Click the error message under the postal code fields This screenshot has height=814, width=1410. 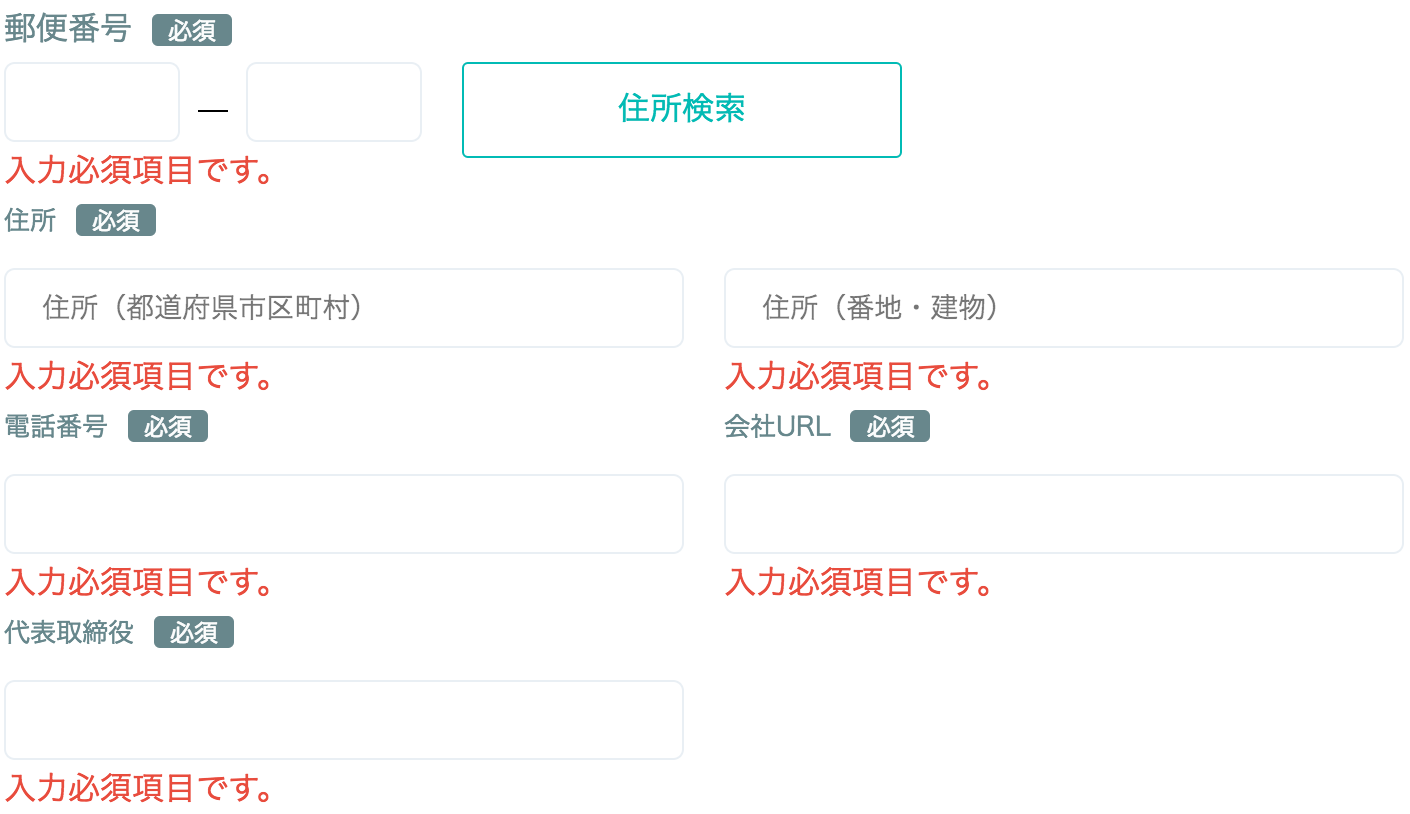pyautogui.click(x=140, y=170)
